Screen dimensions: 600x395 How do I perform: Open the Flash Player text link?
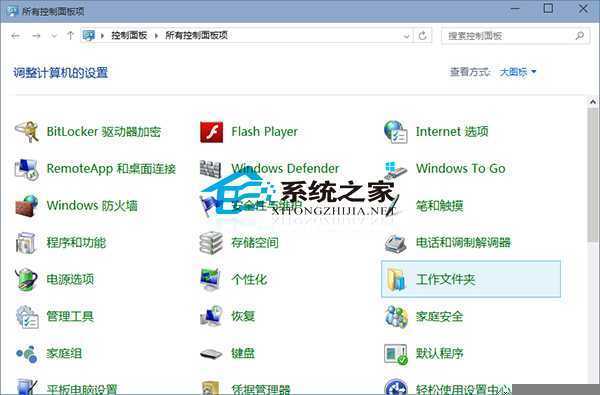click(x=264, y=132)
